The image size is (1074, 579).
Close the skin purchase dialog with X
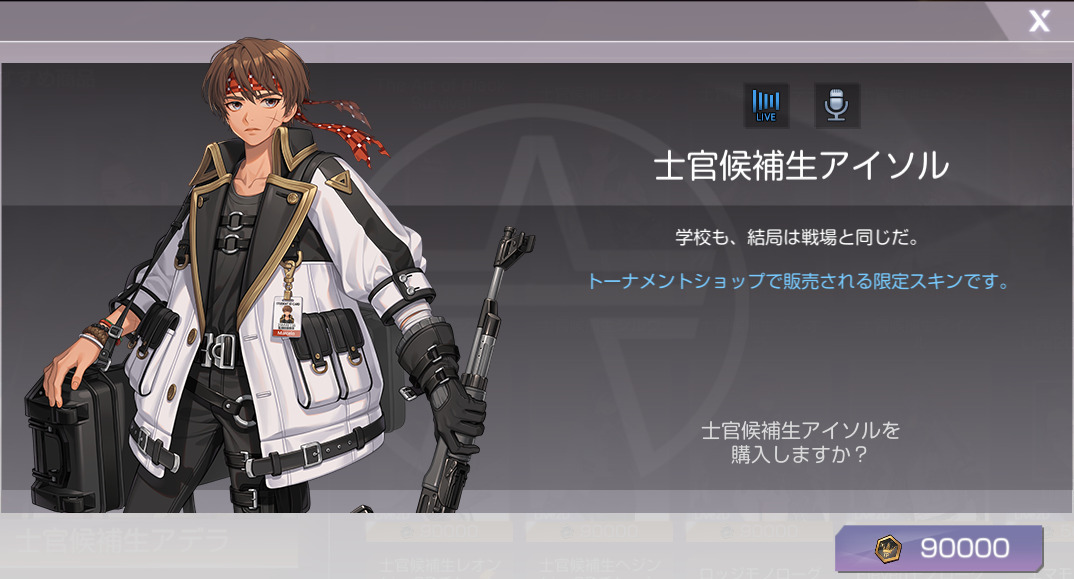point(1039,21)
